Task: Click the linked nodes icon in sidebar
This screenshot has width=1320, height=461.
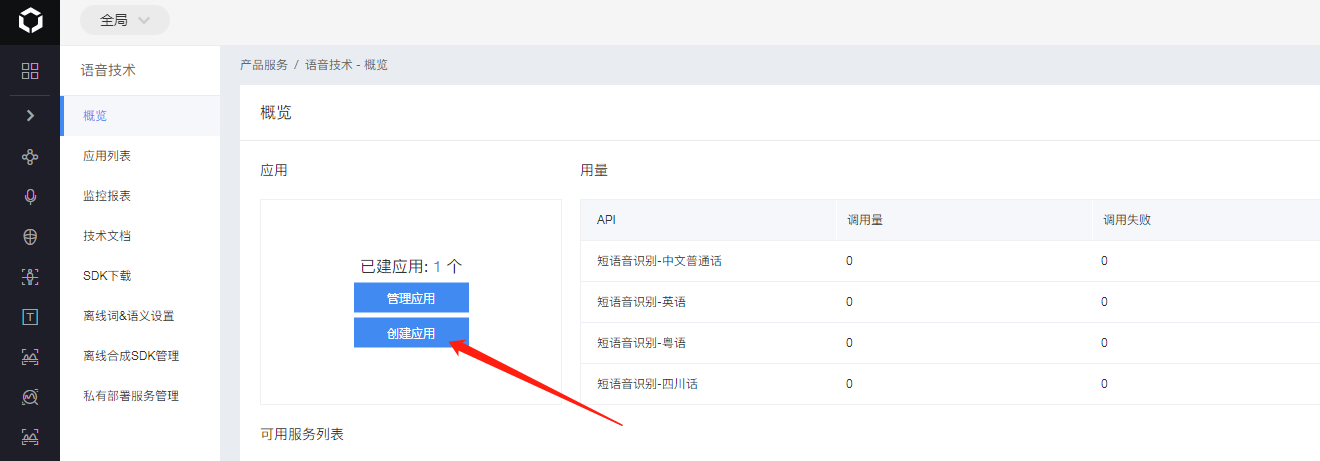Action: [30, 157]
